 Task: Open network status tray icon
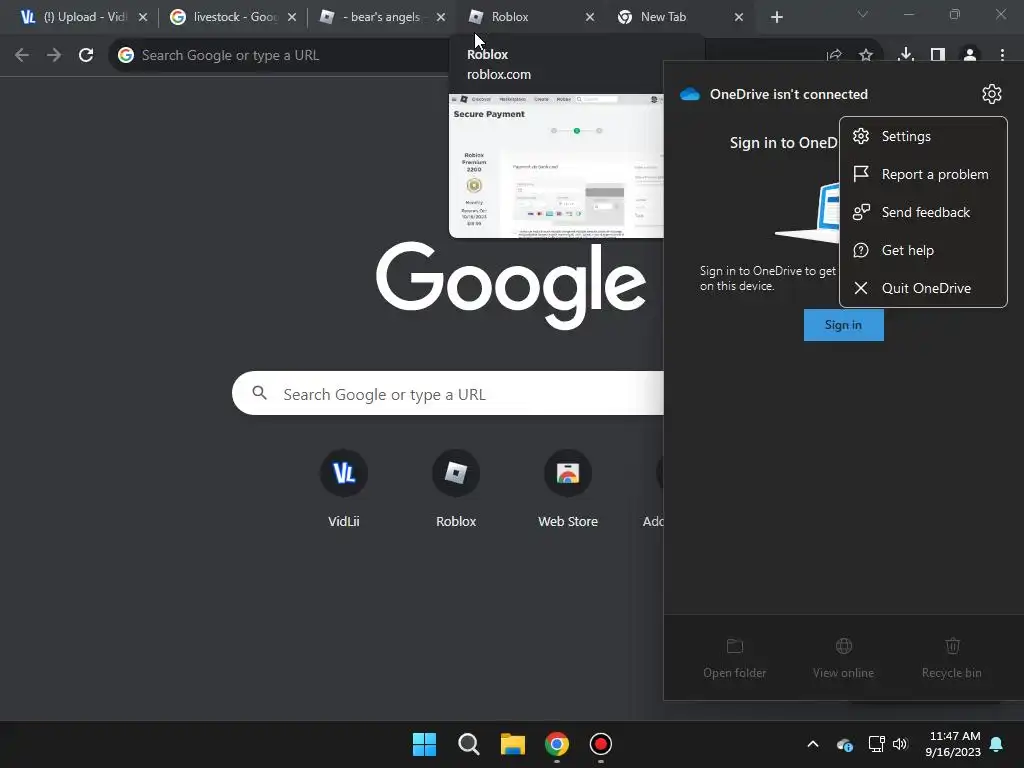876,744
